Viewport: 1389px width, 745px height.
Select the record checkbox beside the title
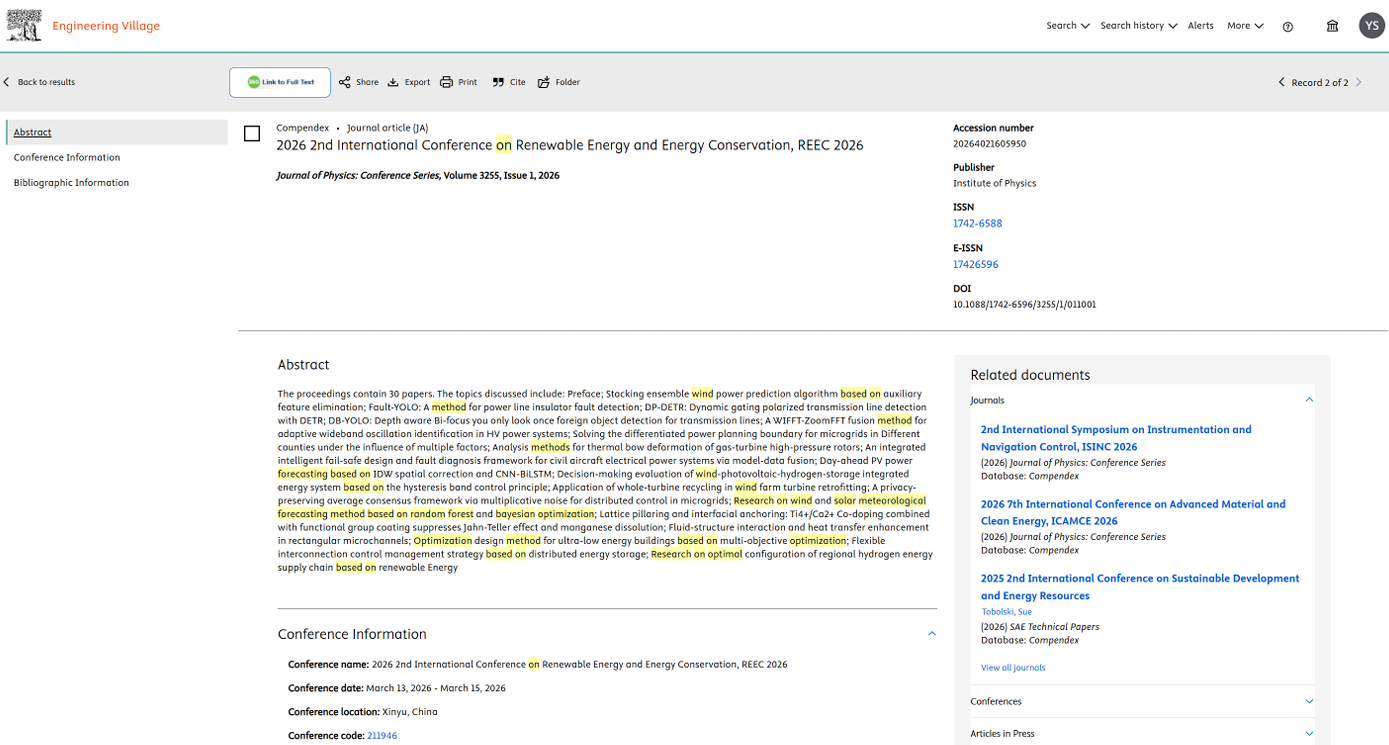(252, 133)
